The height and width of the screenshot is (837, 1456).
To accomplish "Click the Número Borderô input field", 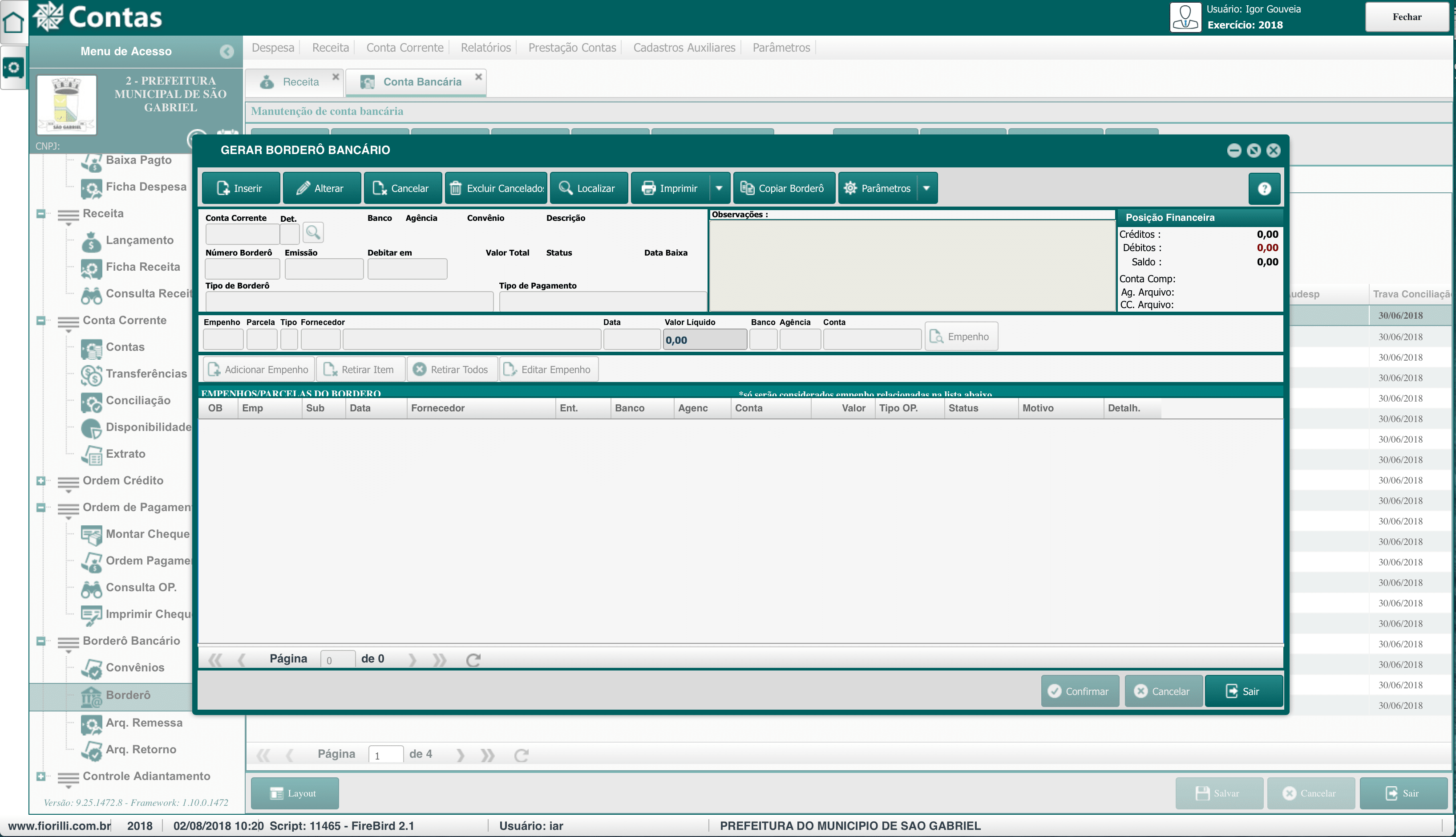I will click(242, 269).
